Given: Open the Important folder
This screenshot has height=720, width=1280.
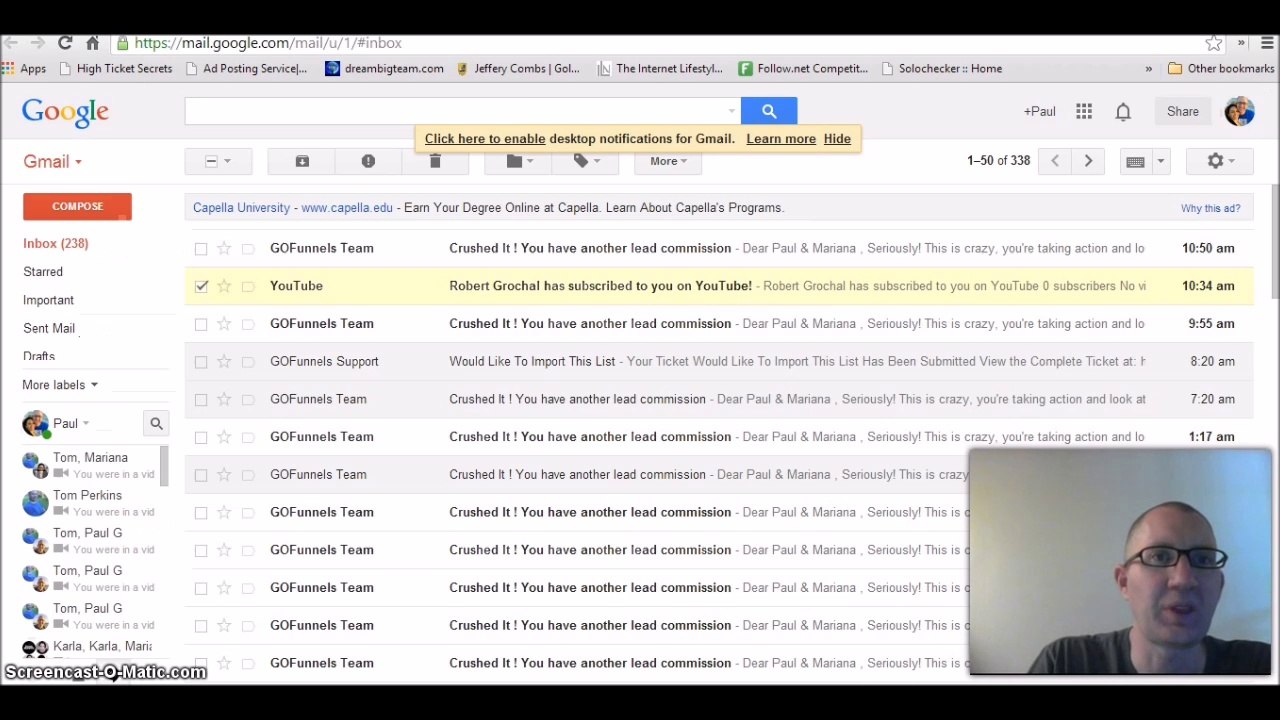Looking at the screenshot, I should [48, 300].
